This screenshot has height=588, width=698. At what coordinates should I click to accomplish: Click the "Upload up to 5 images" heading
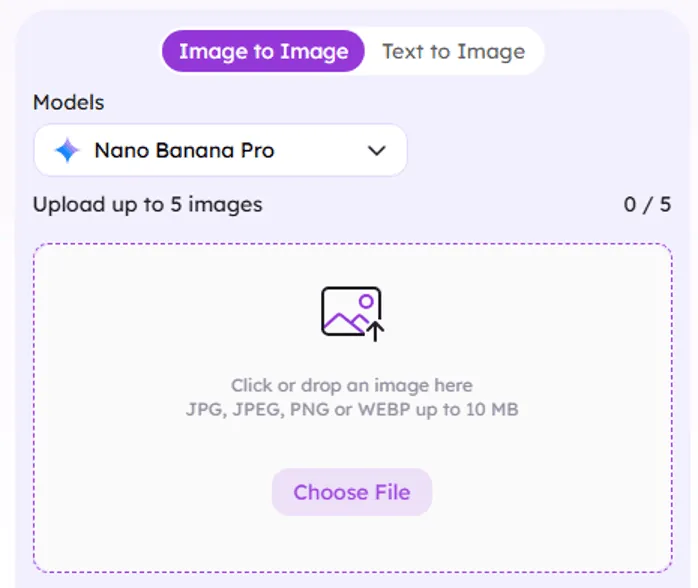tap(148, 205)
